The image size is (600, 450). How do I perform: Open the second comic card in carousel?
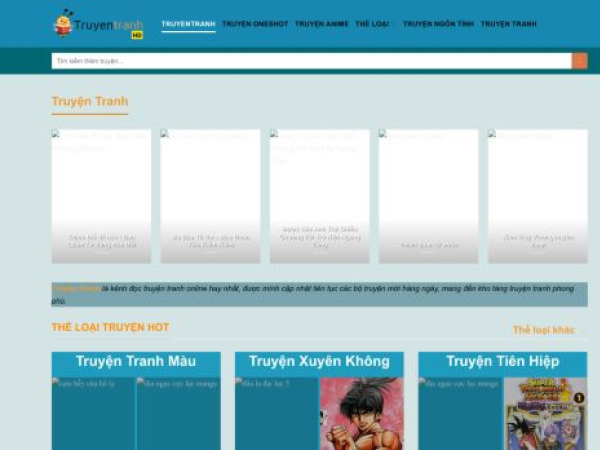[x=210, y=196]
